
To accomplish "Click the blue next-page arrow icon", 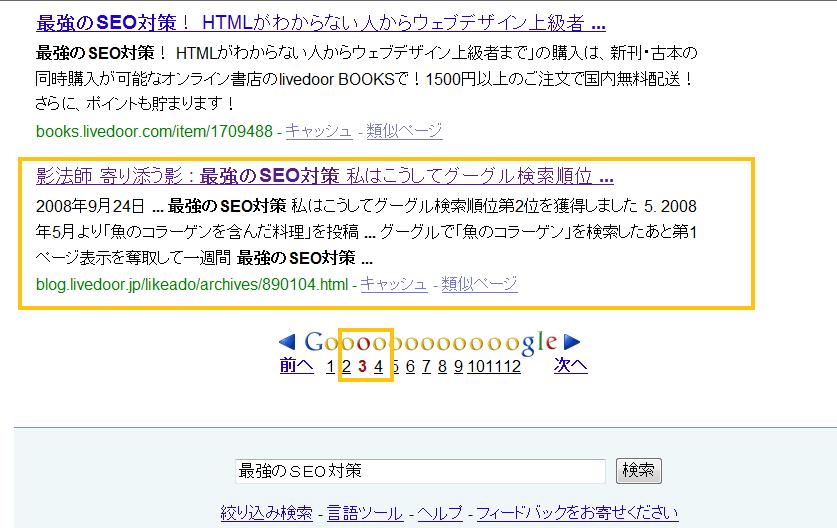I will pos(572,342).
